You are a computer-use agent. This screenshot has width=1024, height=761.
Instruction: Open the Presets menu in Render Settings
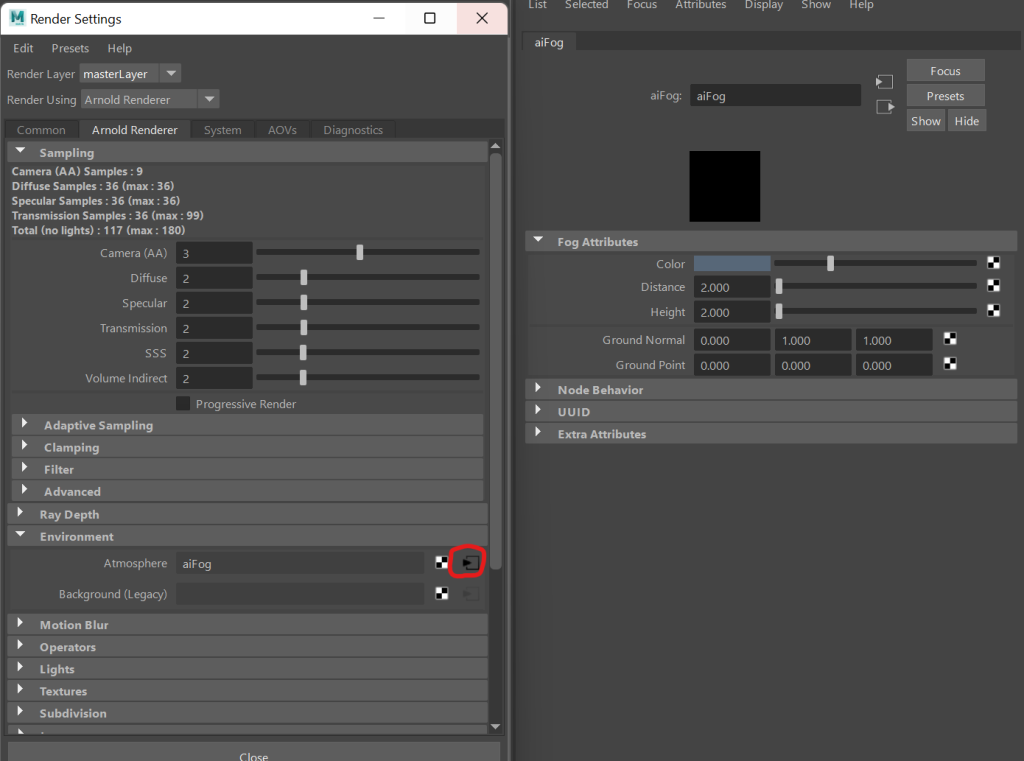70,48
